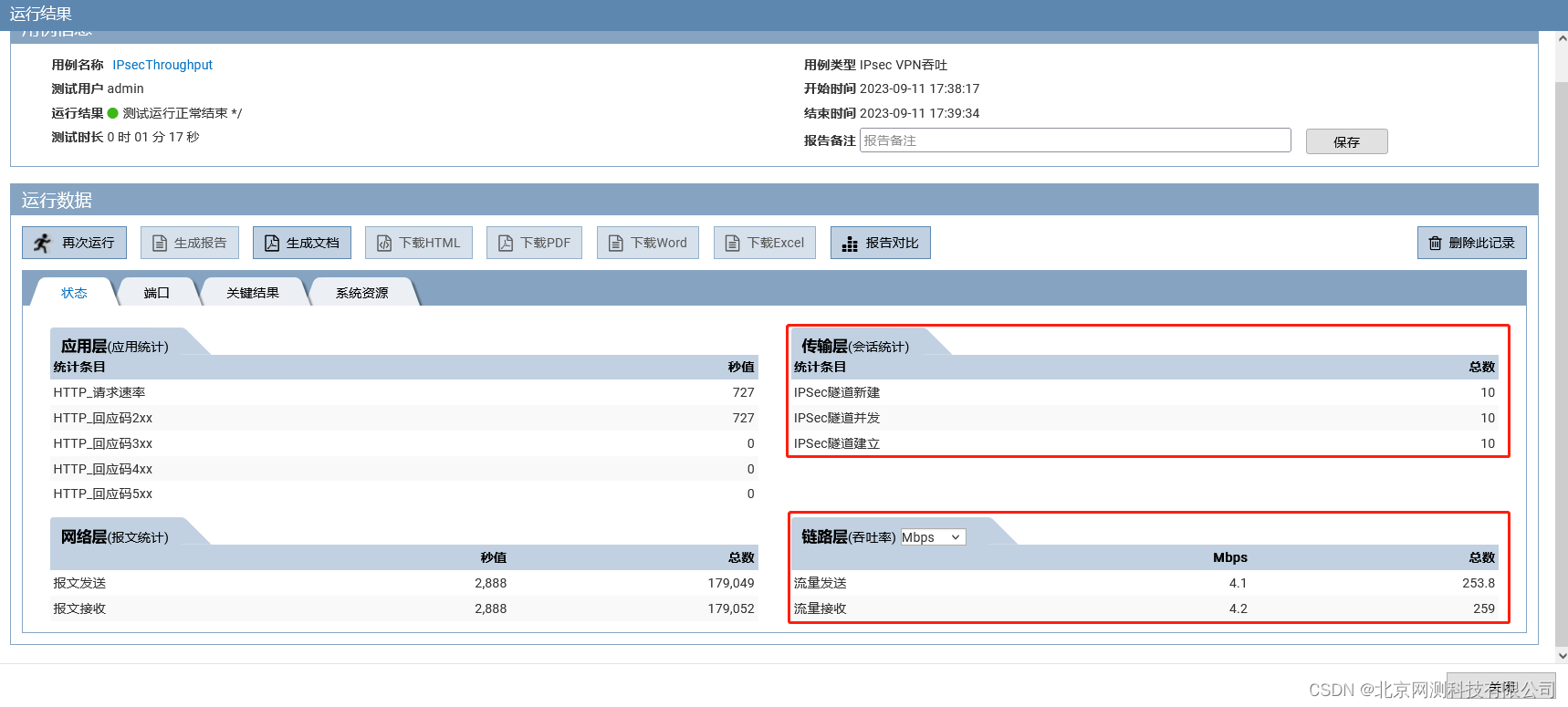This screenshot has width=1568, height=707.
Task: Click the 生成报告 button label
Action: [x=200, y=243]
